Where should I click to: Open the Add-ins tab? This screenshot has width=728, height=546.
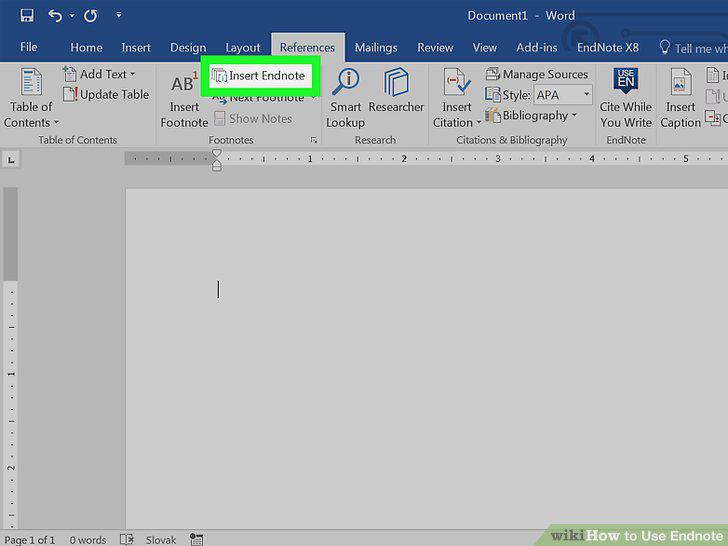point(537,47)
